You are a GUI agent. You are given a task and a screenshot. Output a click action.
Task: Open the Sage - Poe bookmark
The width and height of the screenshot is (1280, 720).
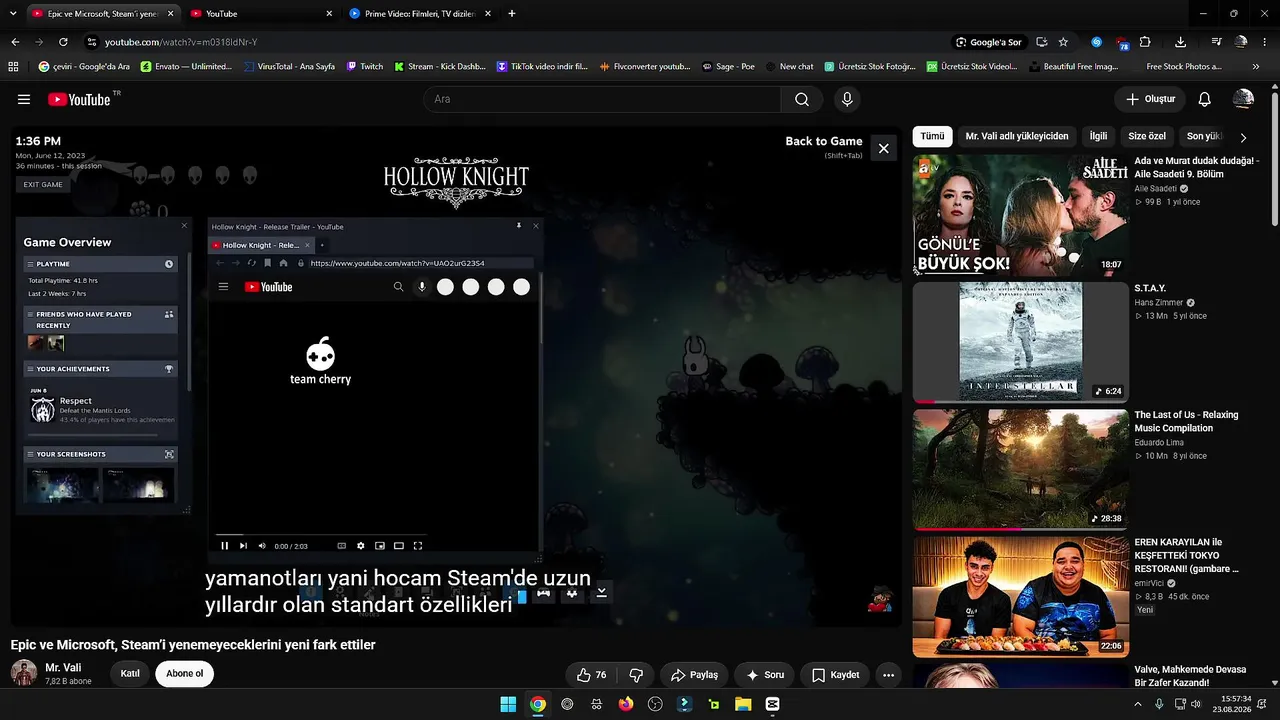(728, 66)
